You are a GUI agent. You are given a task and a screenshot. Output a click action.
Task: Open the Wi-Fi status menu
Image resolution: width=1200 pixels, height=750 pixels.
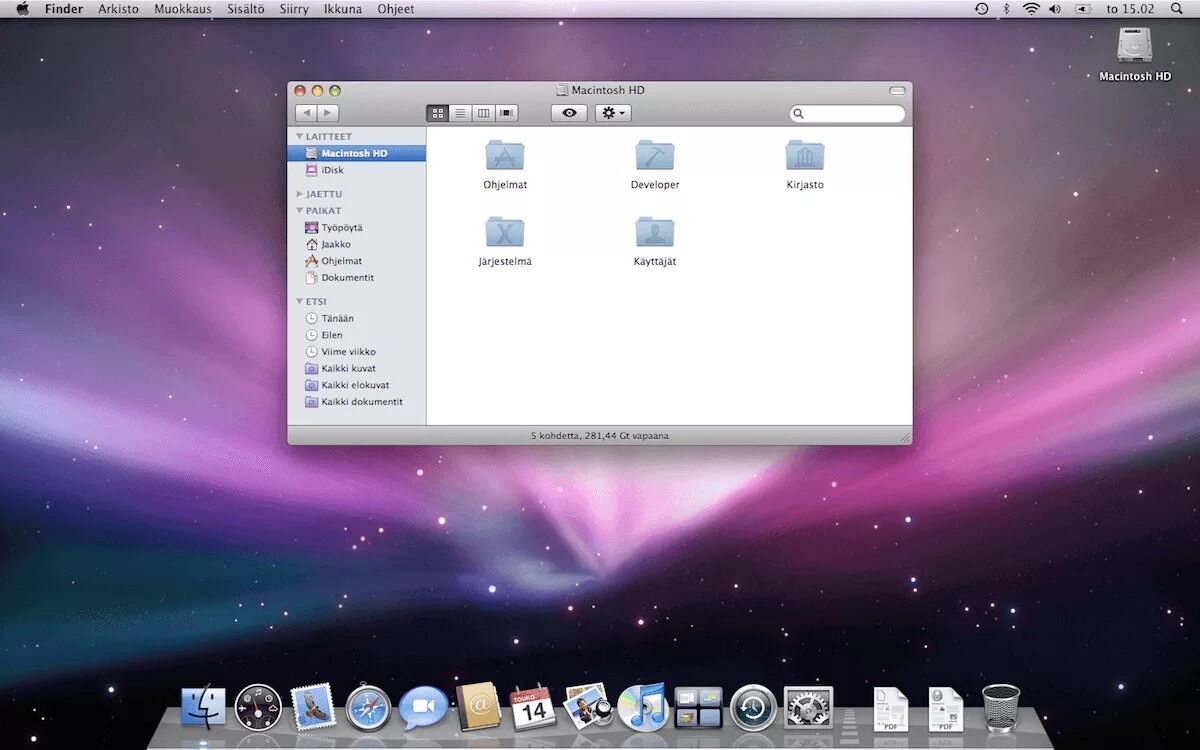1031,9
